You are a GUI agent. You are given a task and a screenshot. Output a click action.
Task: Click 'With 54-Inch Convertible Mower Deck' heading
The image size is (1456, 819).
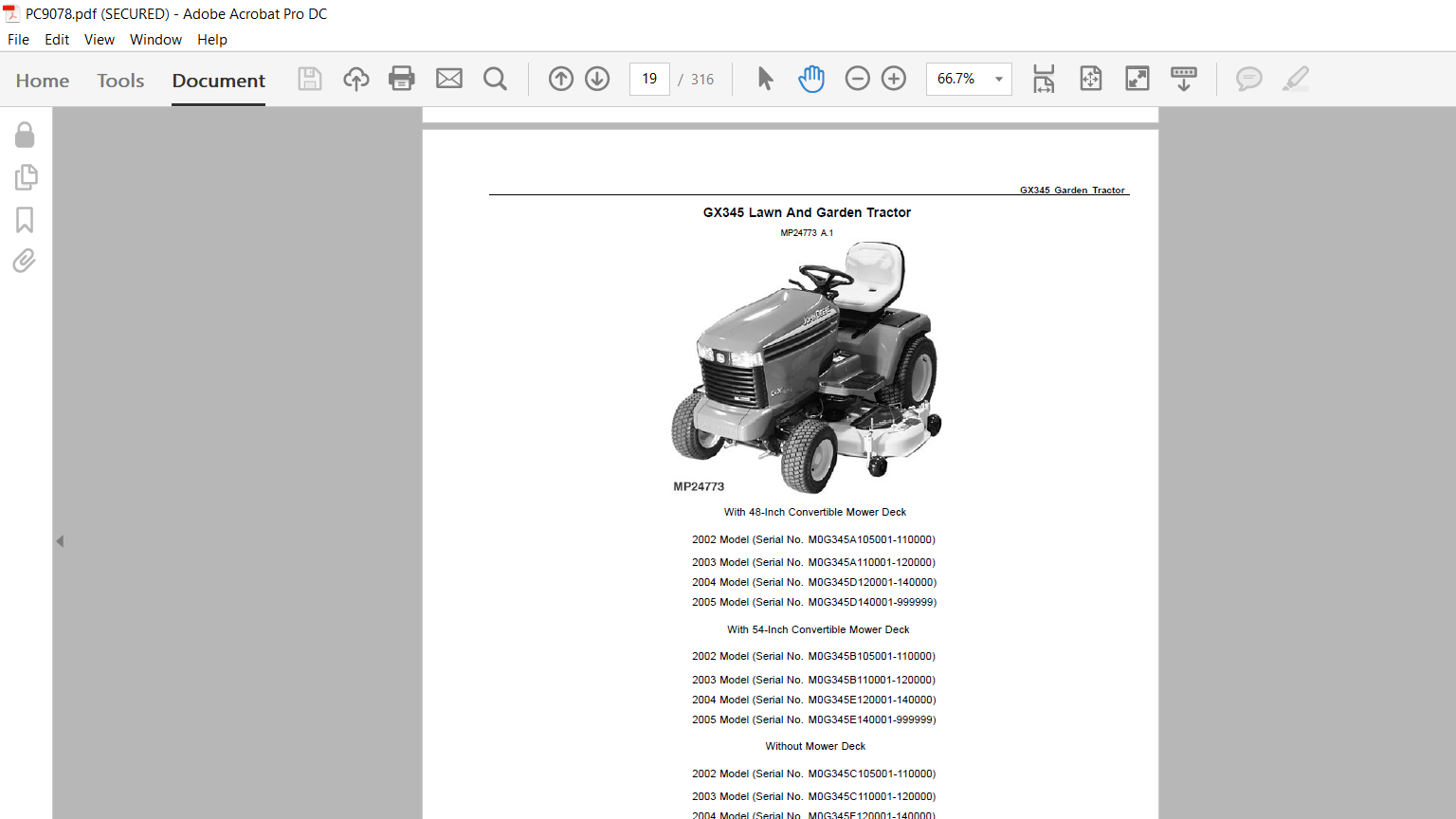818,629
